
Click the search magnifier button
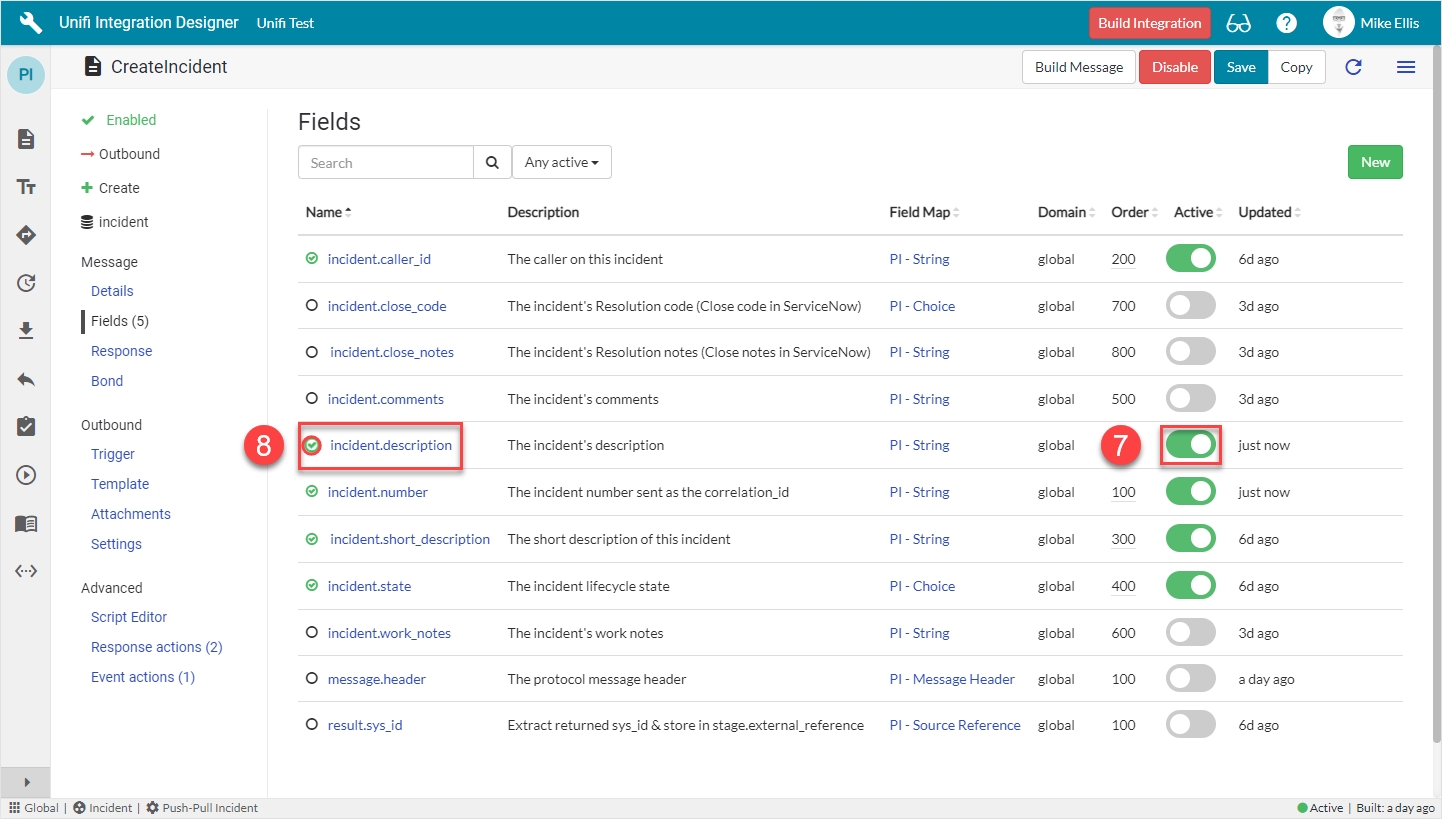(x=492, y=163)
